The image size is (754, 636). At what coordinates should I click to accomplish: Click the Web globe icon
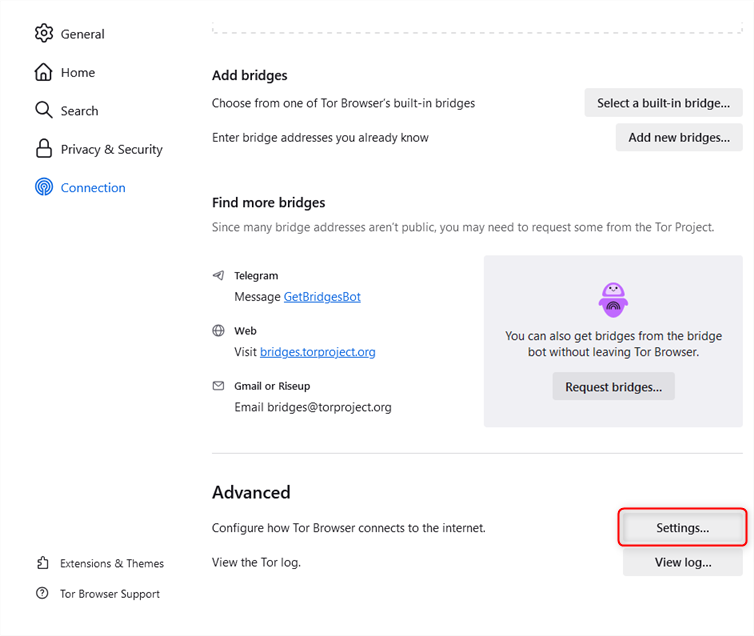(218, 331)
